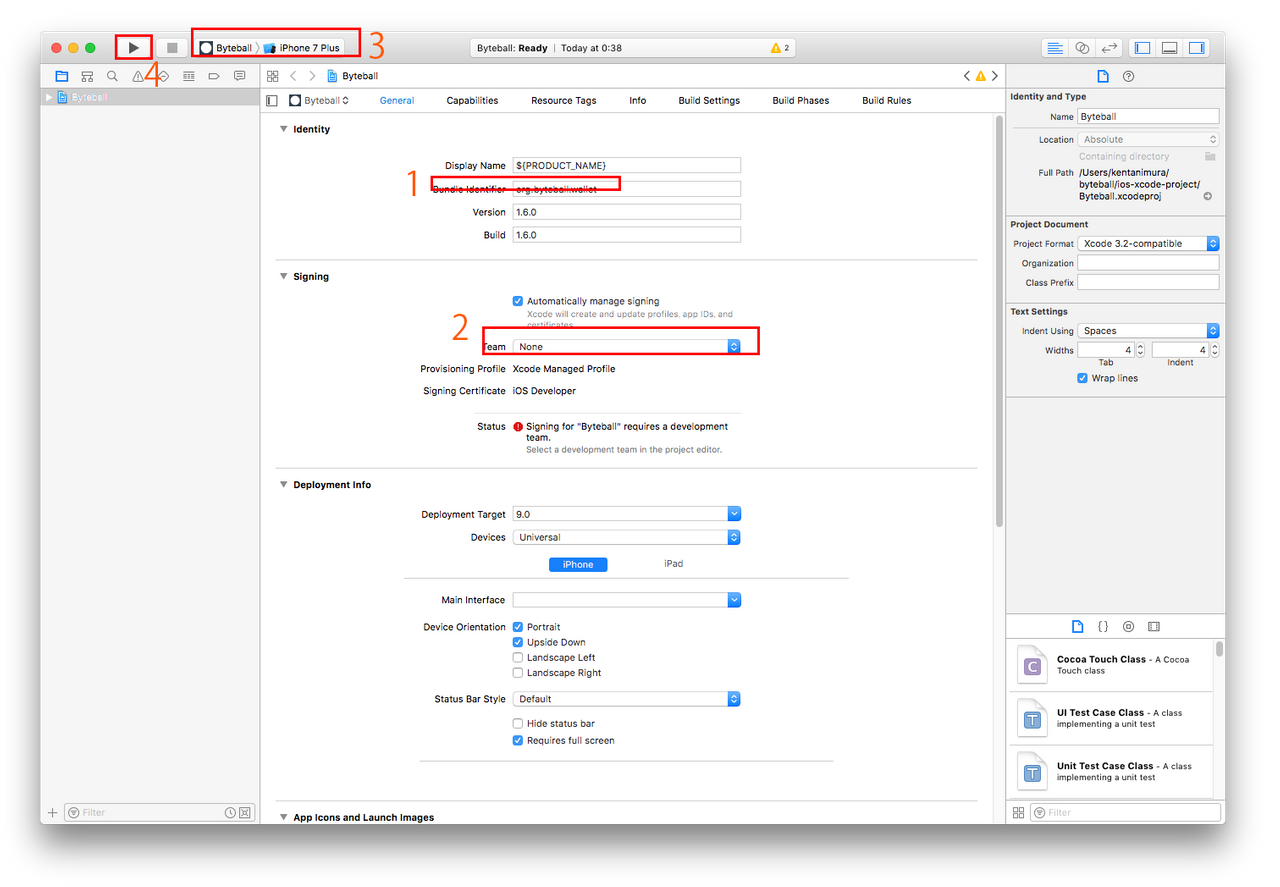This screenshot has height=887, width=1280.
Task: Select the iPad segment button
Action: pos(673,564)
